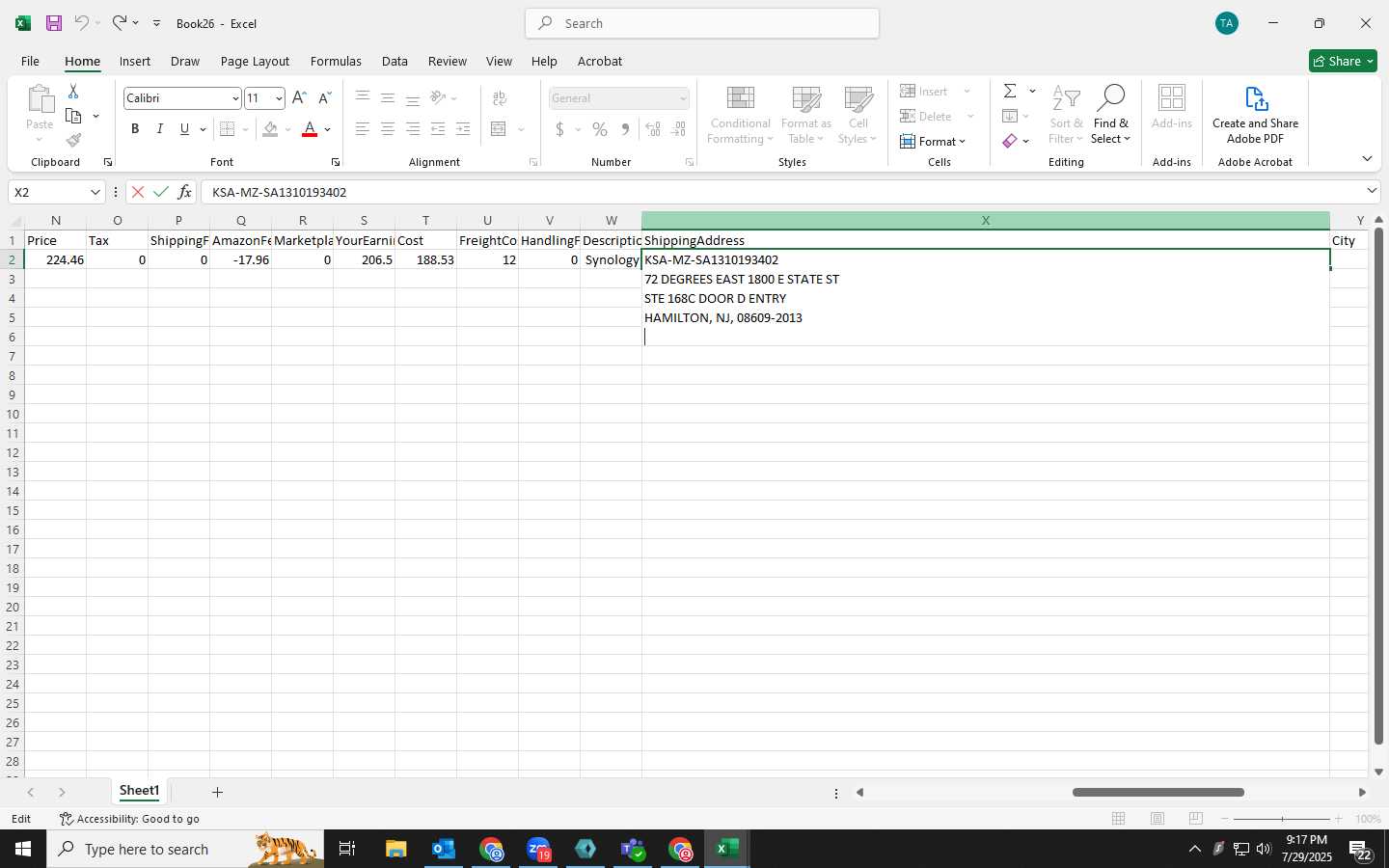Click the Paste button
The image size is (1389, 868).
point(40,113)
